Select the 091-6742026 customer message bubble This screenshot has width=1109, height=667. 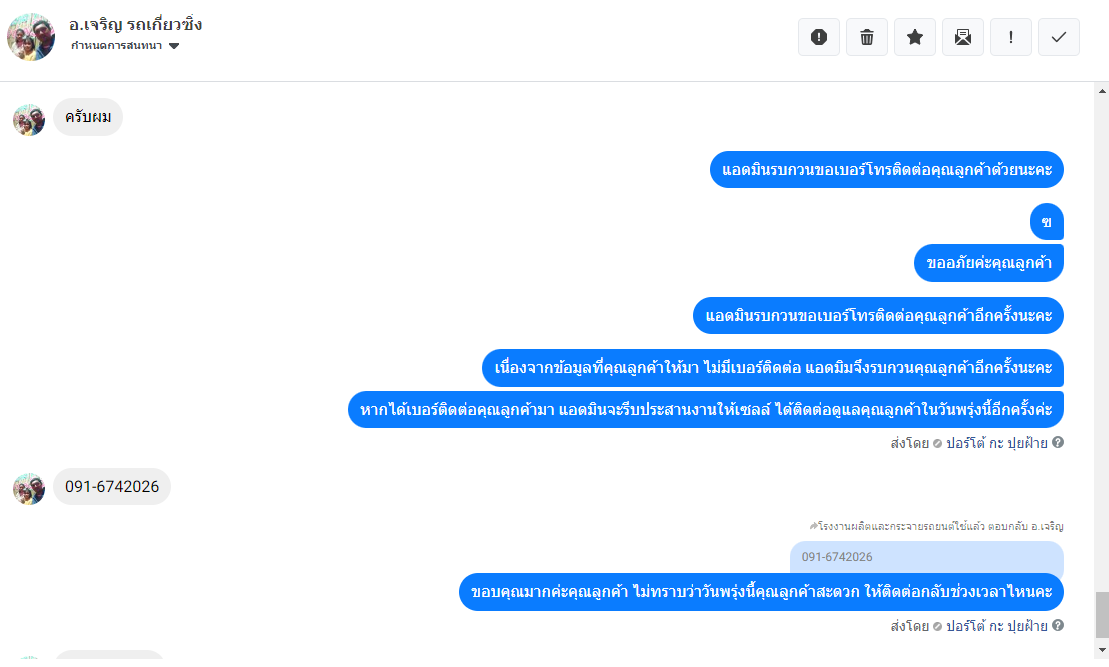tap(112, 487)
